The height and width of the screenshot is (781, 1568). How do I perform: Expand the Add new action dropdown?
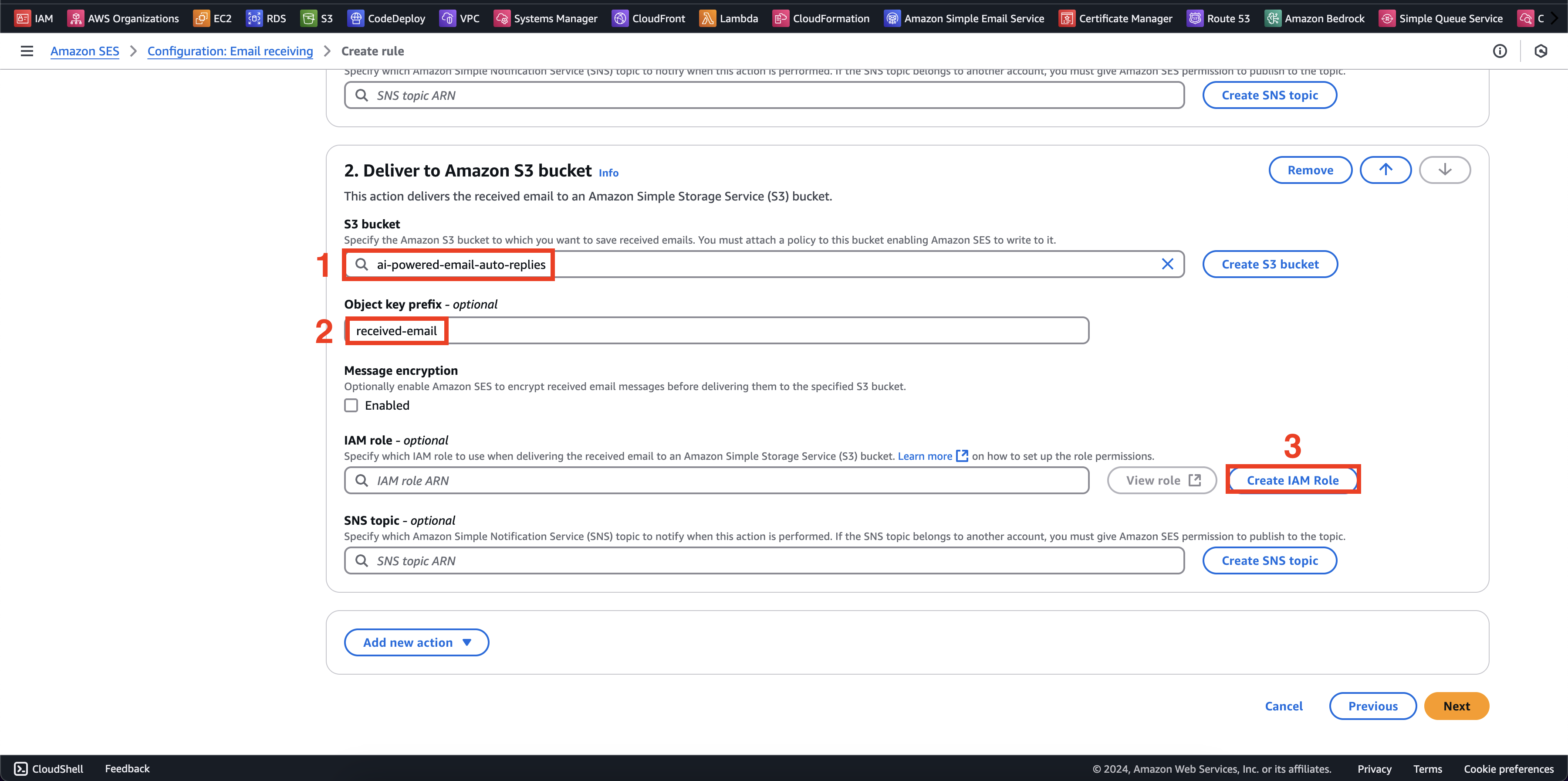416,642
